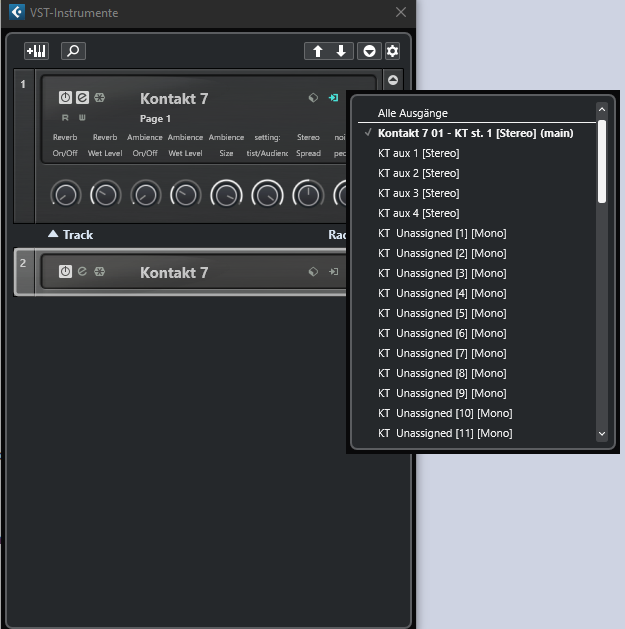Collapse the Track section triangle

(53, 234)
